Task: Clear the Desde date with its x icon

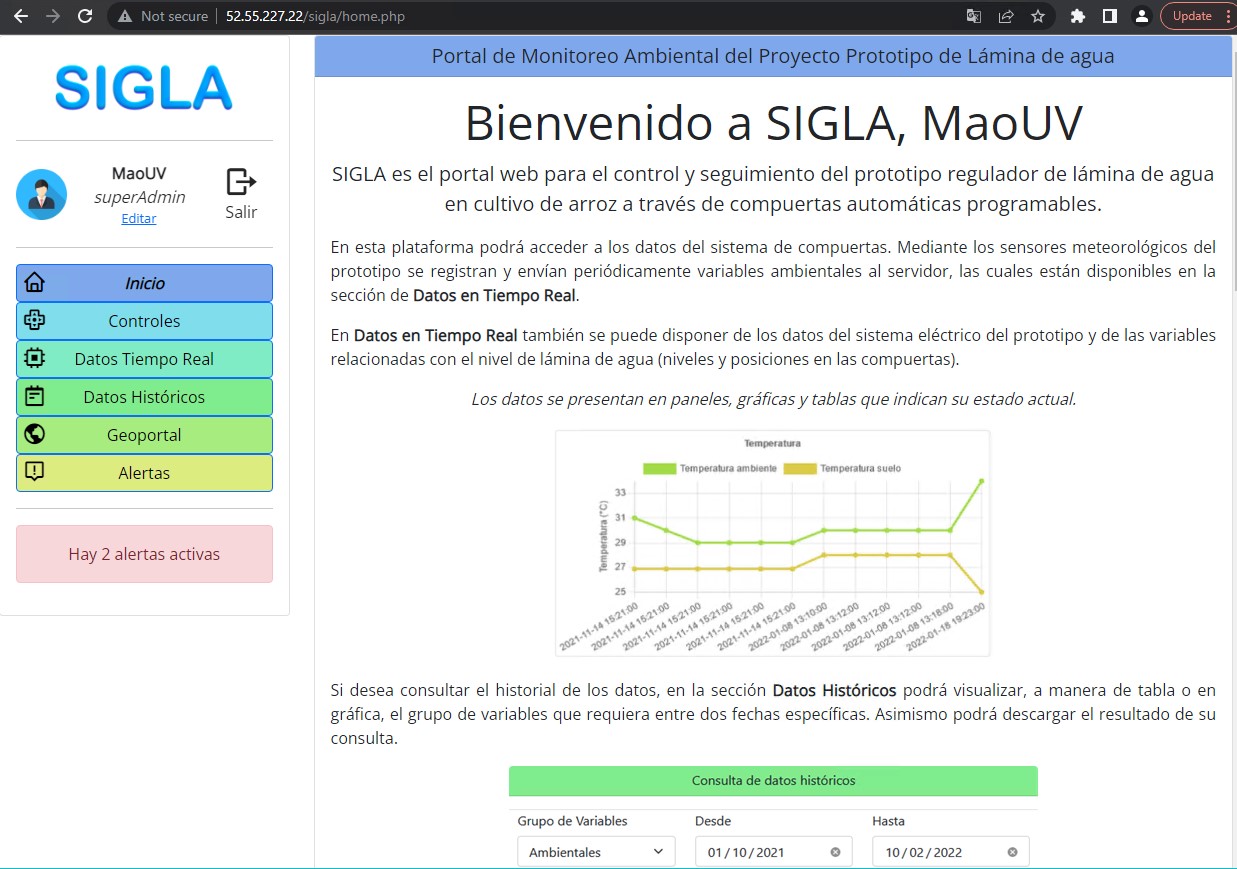Action: [x=835, y=852]
